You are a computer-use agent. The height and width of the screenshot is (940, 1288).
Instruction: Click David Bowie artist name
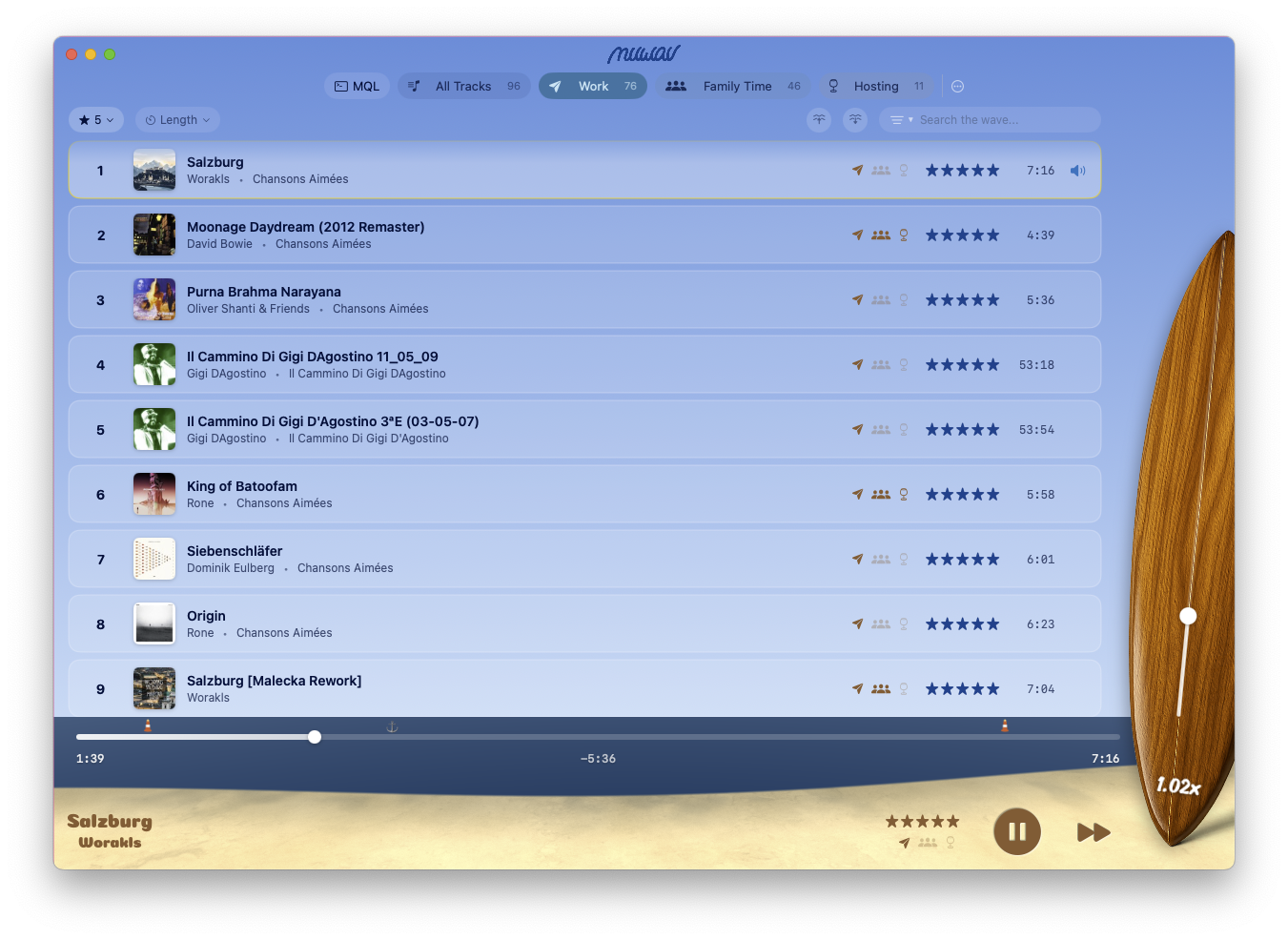(219, 244)
